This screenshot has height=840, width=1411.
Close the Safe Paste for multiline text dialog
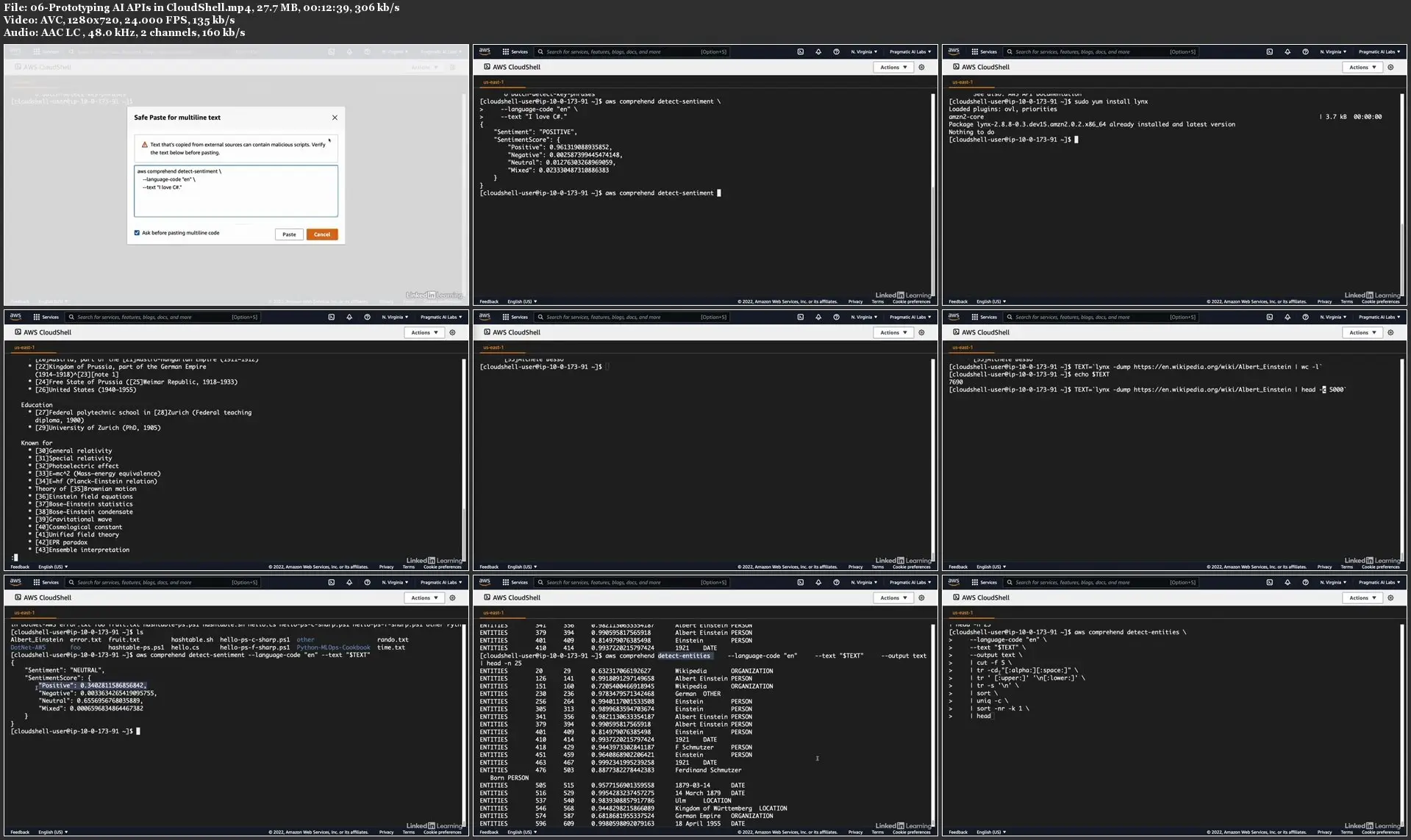pyautogui.click(x=335, y=118)
